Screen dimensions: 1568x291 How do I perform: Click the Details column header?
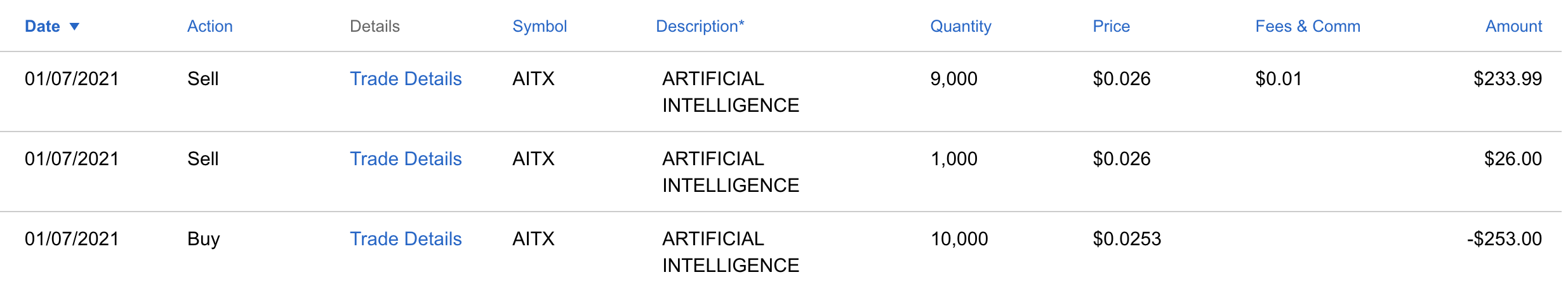point(375,27)
